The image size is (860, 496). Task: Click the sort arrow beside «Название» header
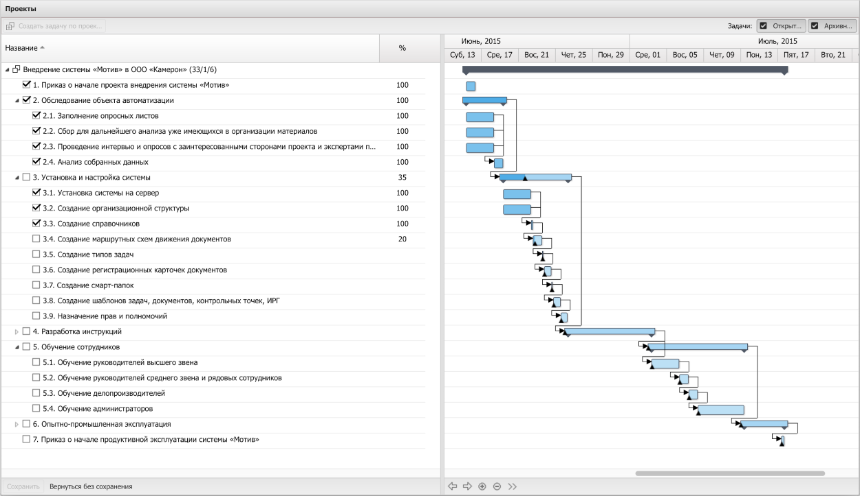click(x=43, y=48)
